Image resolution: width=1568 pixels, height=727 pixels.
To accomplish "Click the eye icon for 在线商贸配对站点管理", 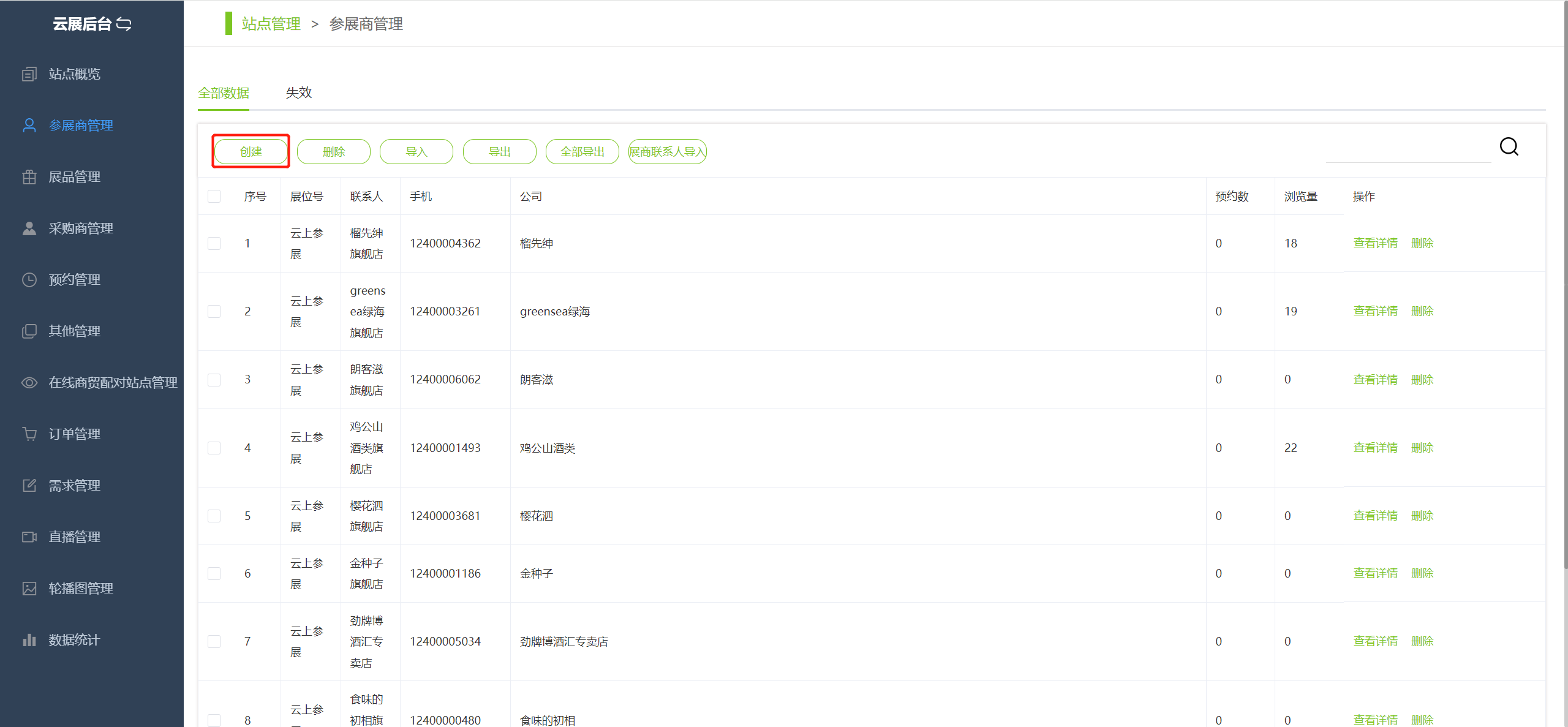I will point(29,383).
